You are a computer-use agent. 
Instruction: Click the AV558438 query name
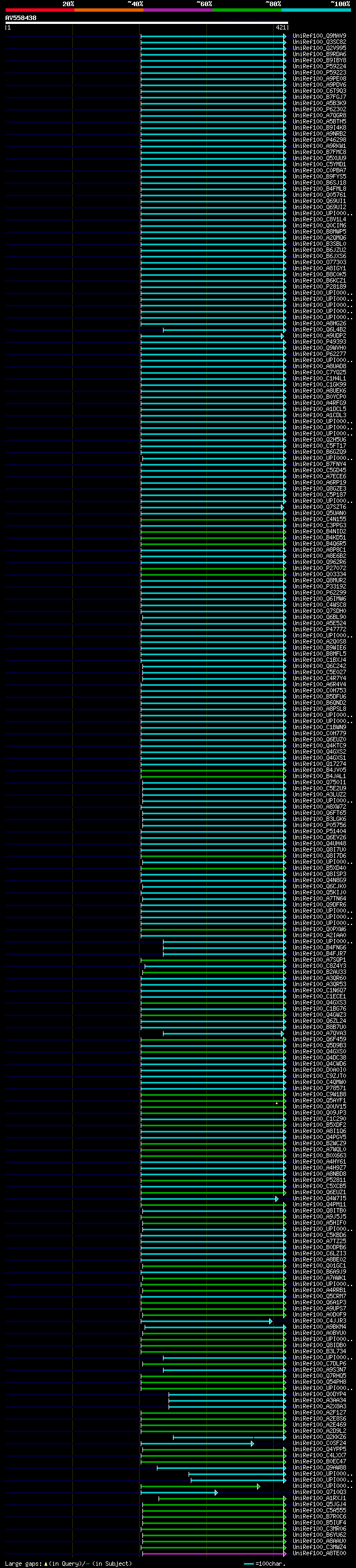tap(21, 18)
